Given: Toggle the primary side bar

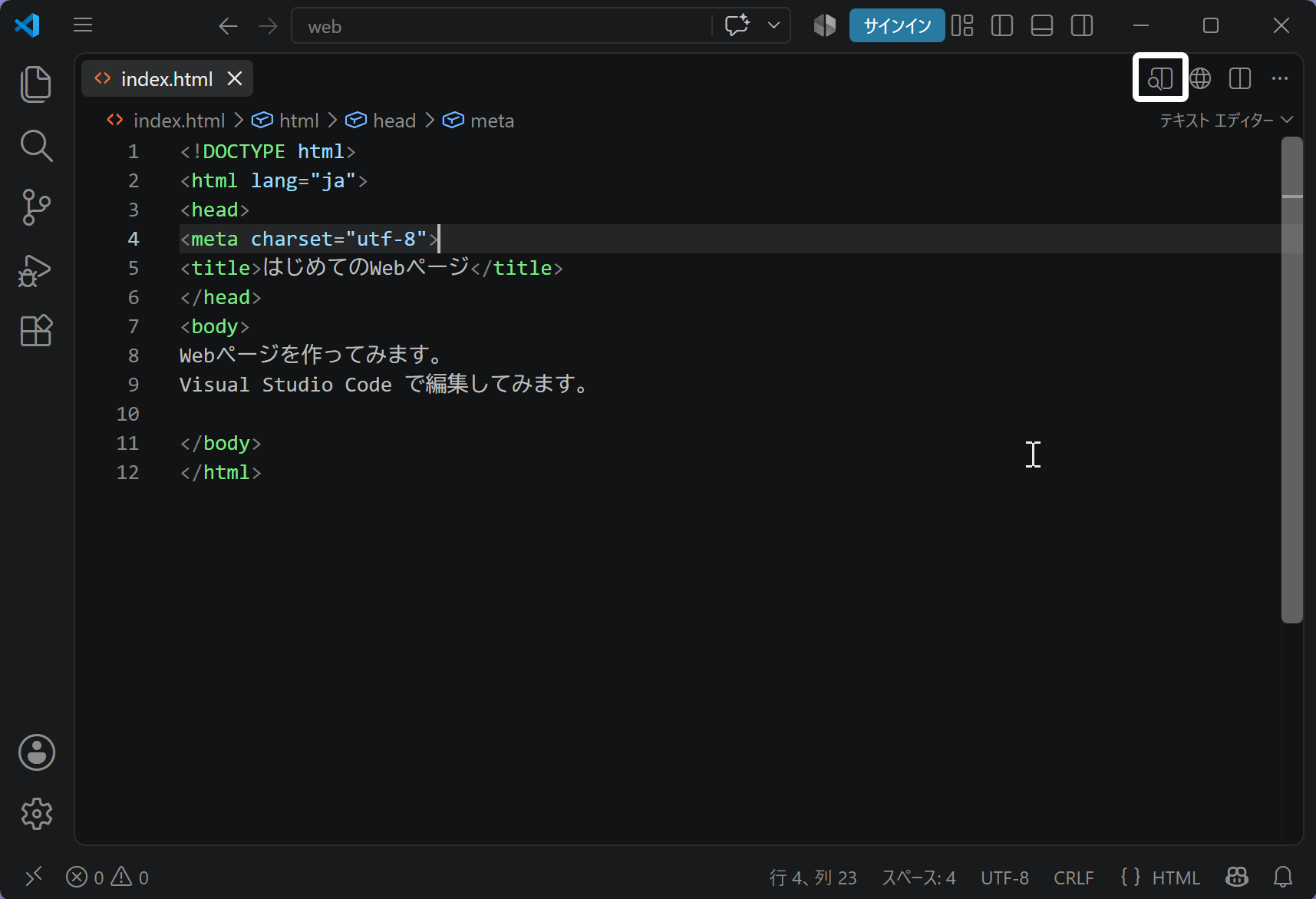Looking at the screenshot, I should (1002, 25).
